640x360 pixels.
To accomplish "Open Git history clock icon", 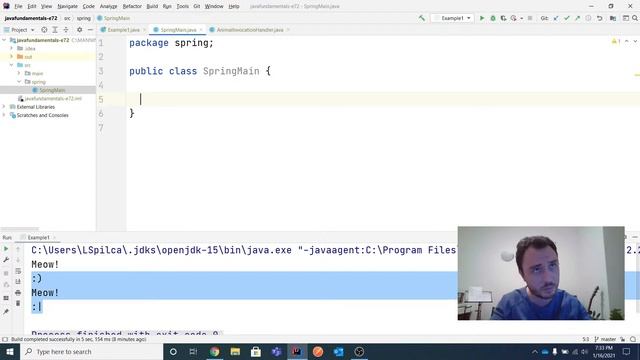I will click(x=588, y=18).
